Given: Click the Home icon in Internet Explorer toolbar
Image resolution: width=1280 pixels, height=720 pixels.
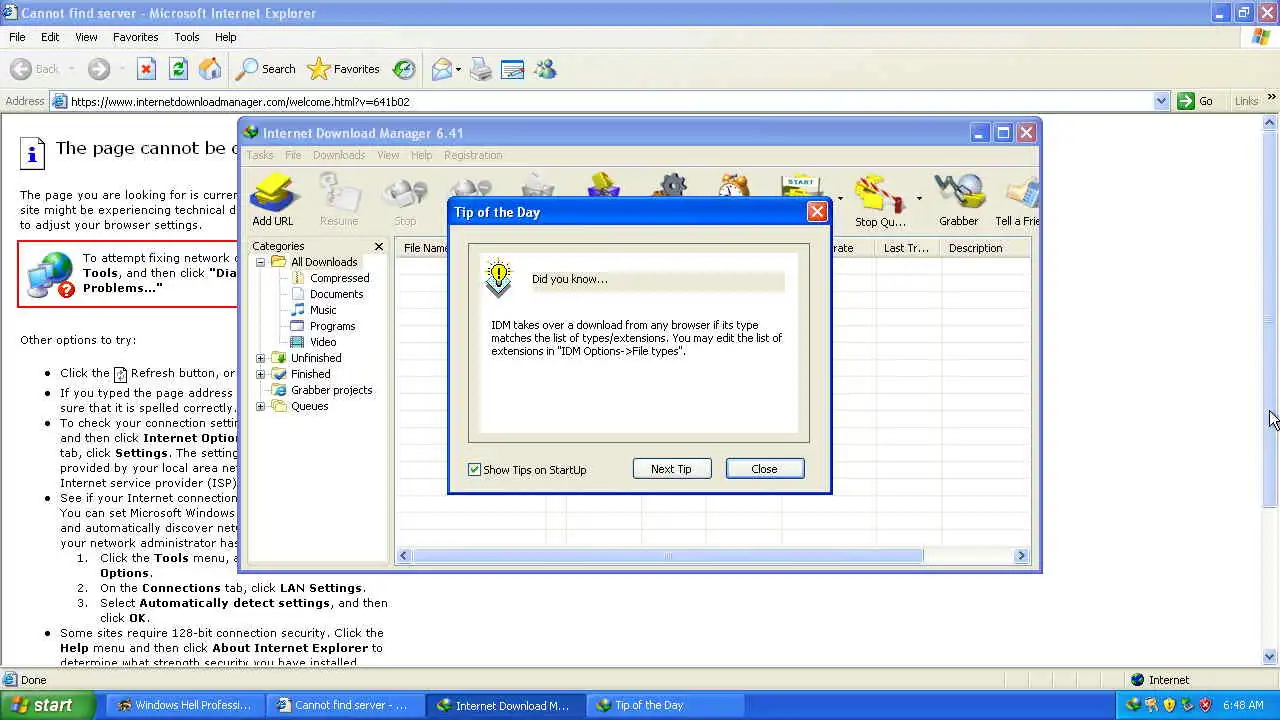Looking at the screenshot, I should [210, 69].
